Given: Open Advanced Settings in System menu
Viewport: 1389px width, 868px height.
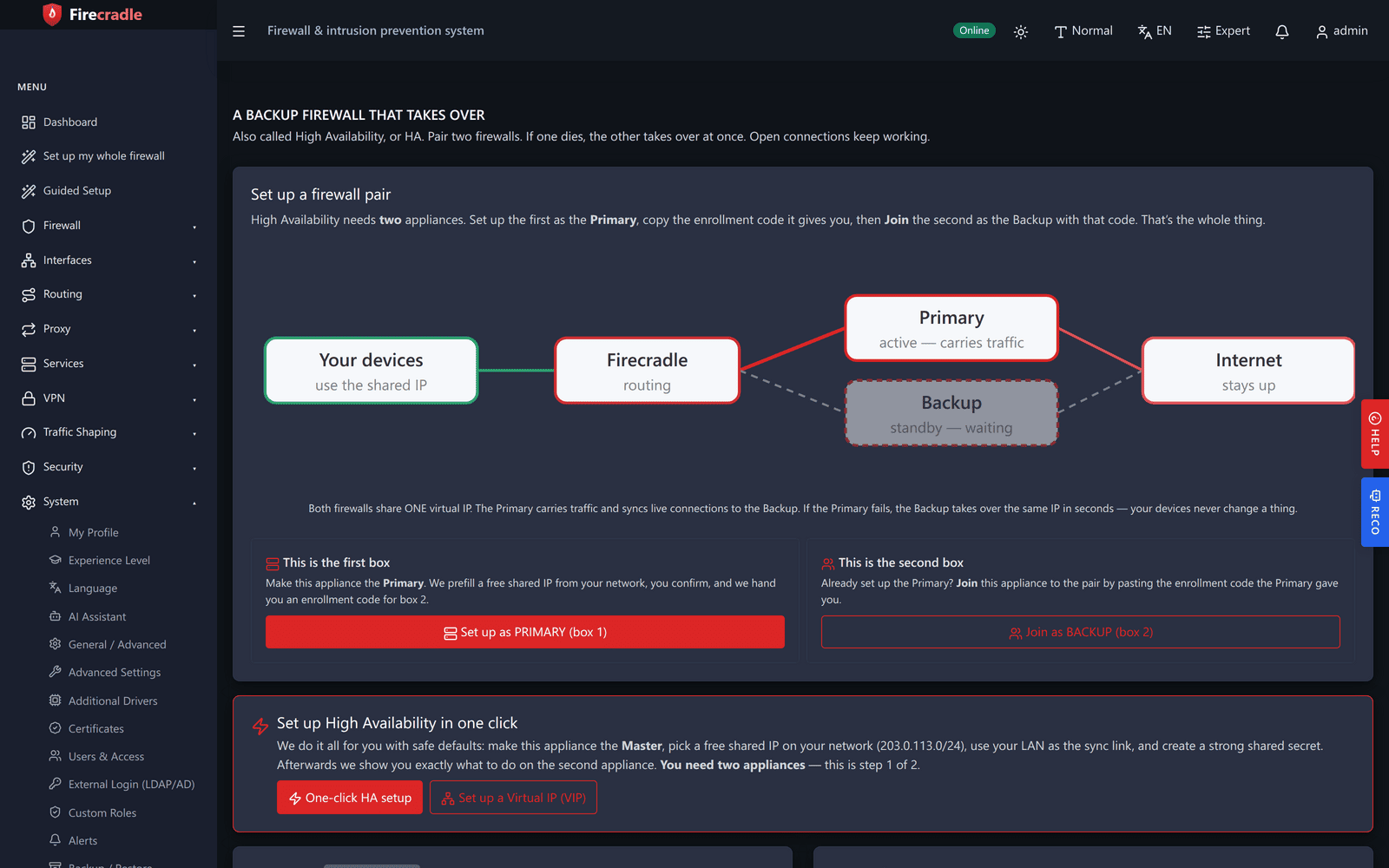Looking at the screenshot, I should [115, 673].
